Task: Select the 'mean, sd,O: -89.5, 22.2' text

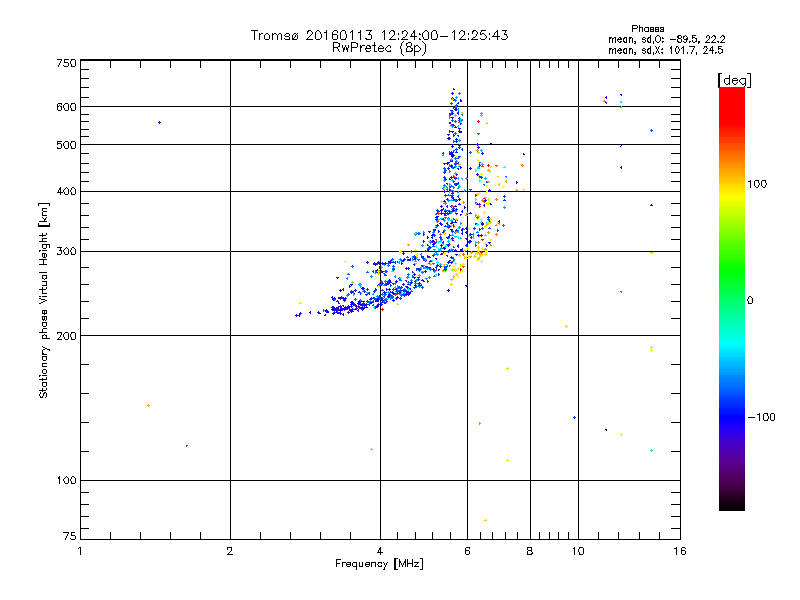Action: [666, 39]
